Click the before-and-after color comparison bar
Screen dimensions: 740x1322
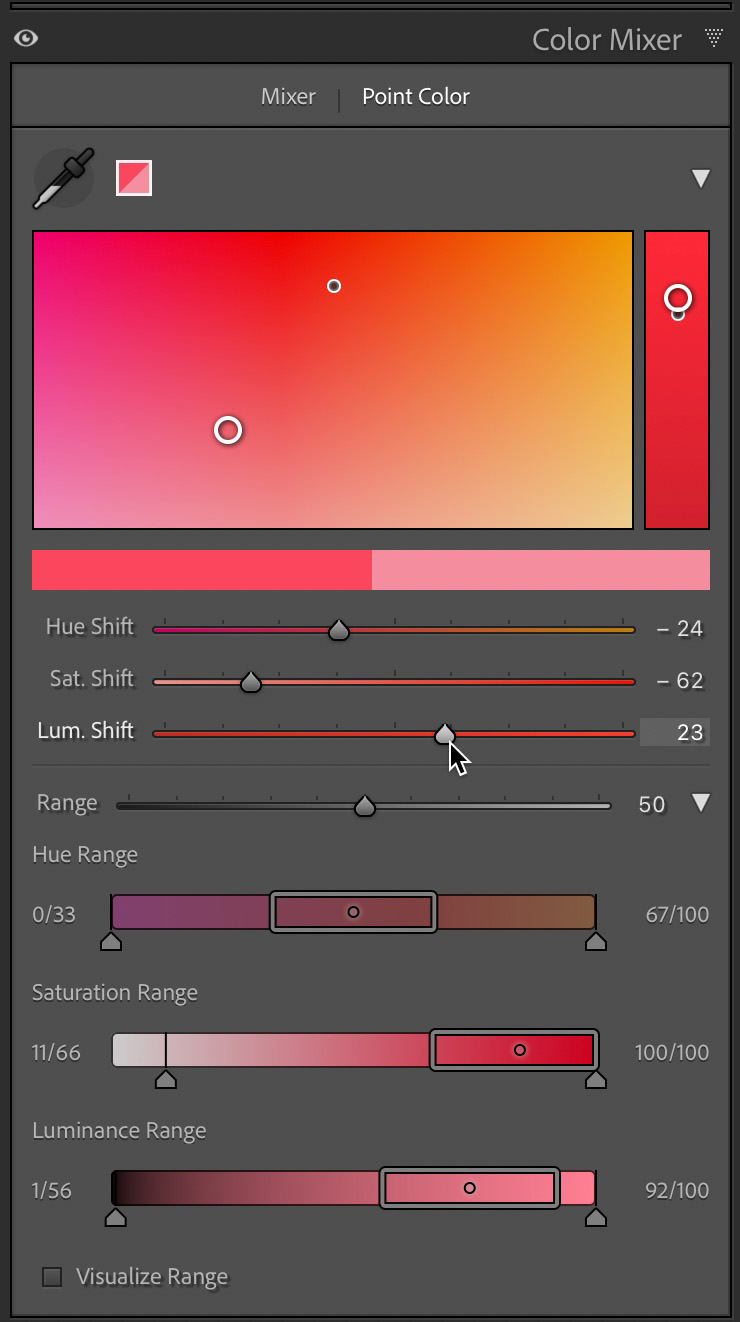click(x=370, y=569)
